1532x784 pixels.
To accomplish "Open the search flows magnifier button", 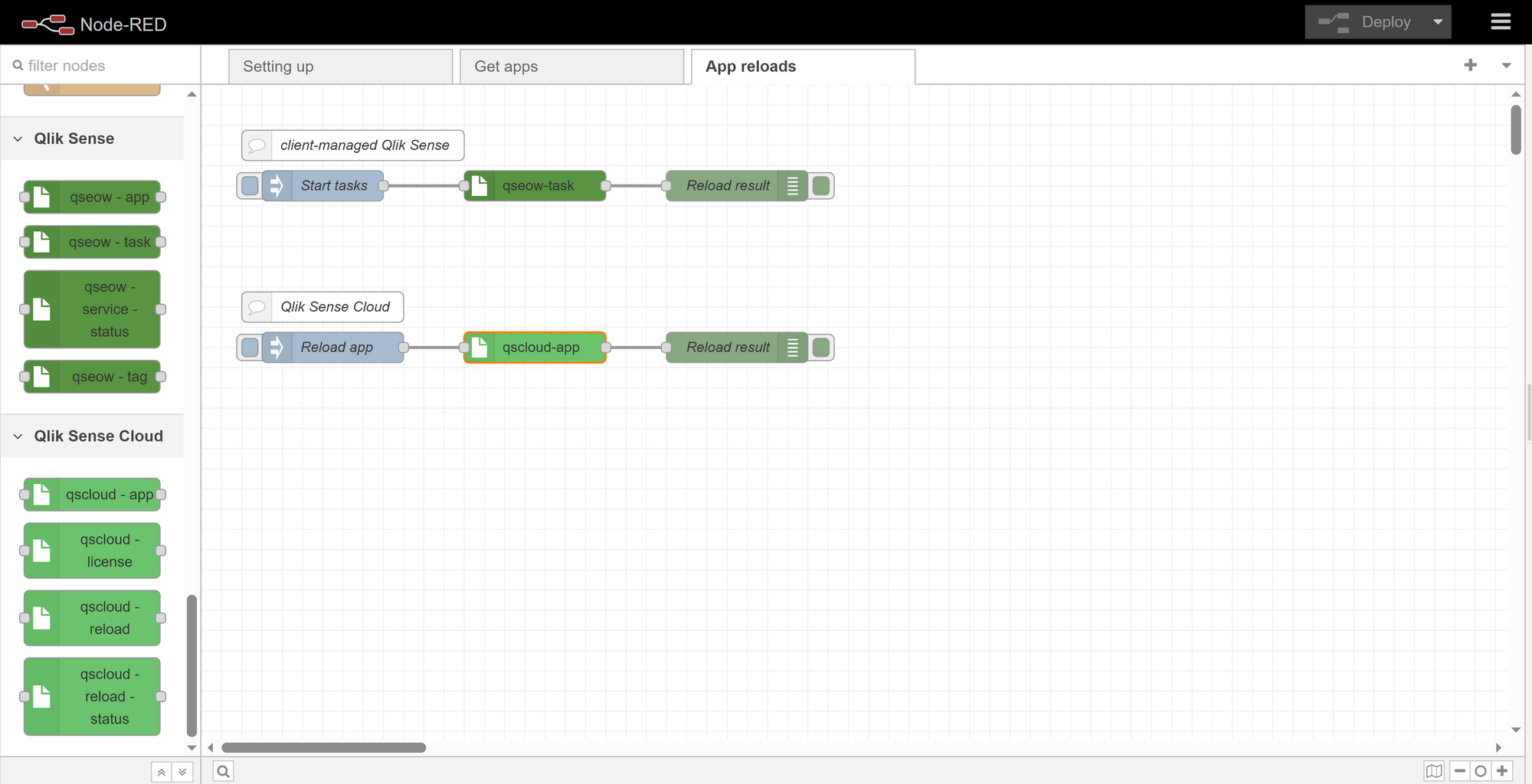I will [x=223, y=771].
